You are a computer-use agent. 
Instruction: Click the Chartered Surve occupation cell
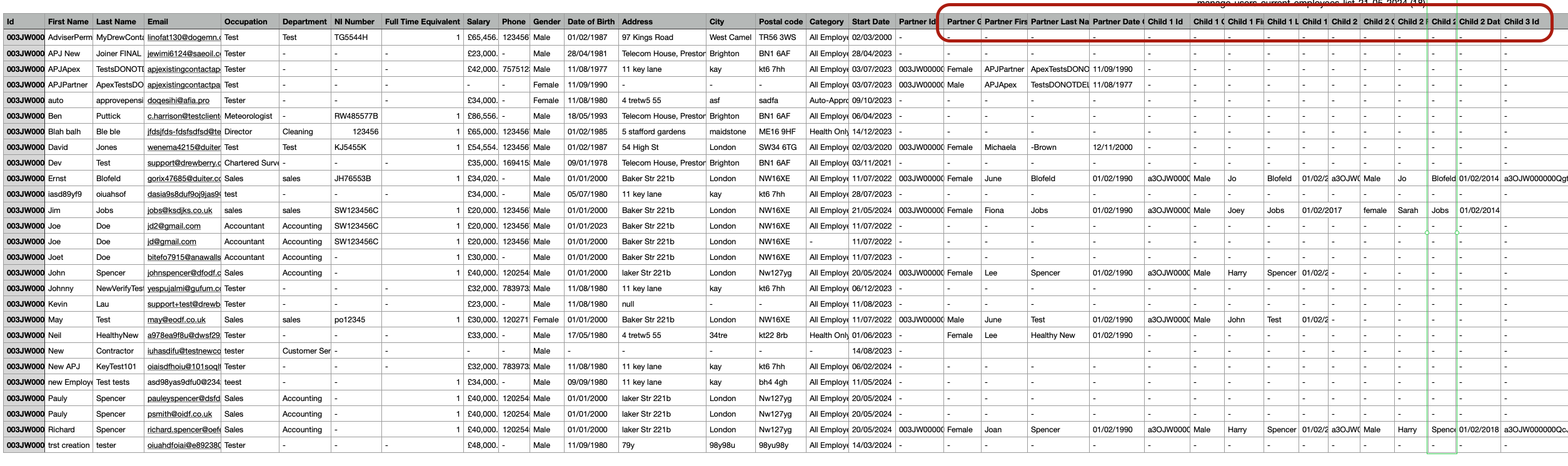(x=251, y=163)
